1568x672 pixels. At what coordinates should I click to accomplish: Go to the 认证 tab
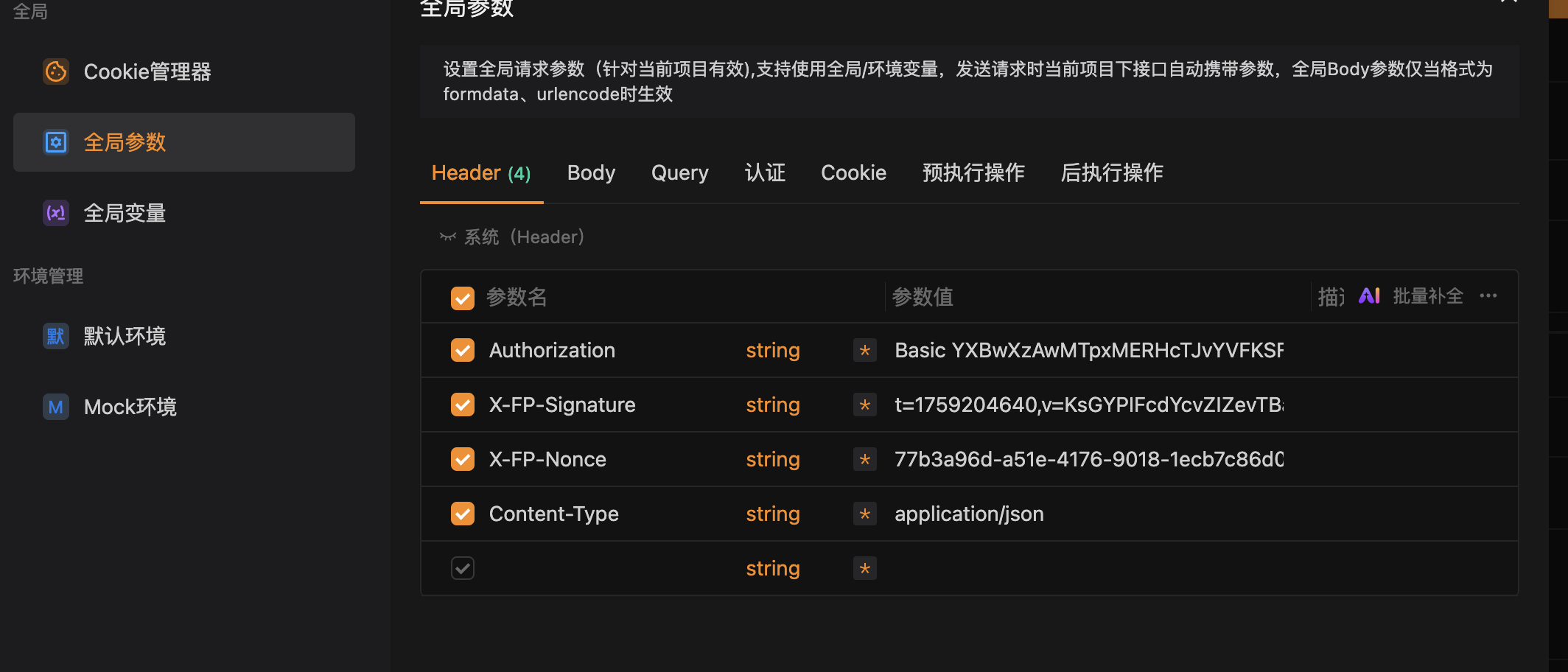765,172
